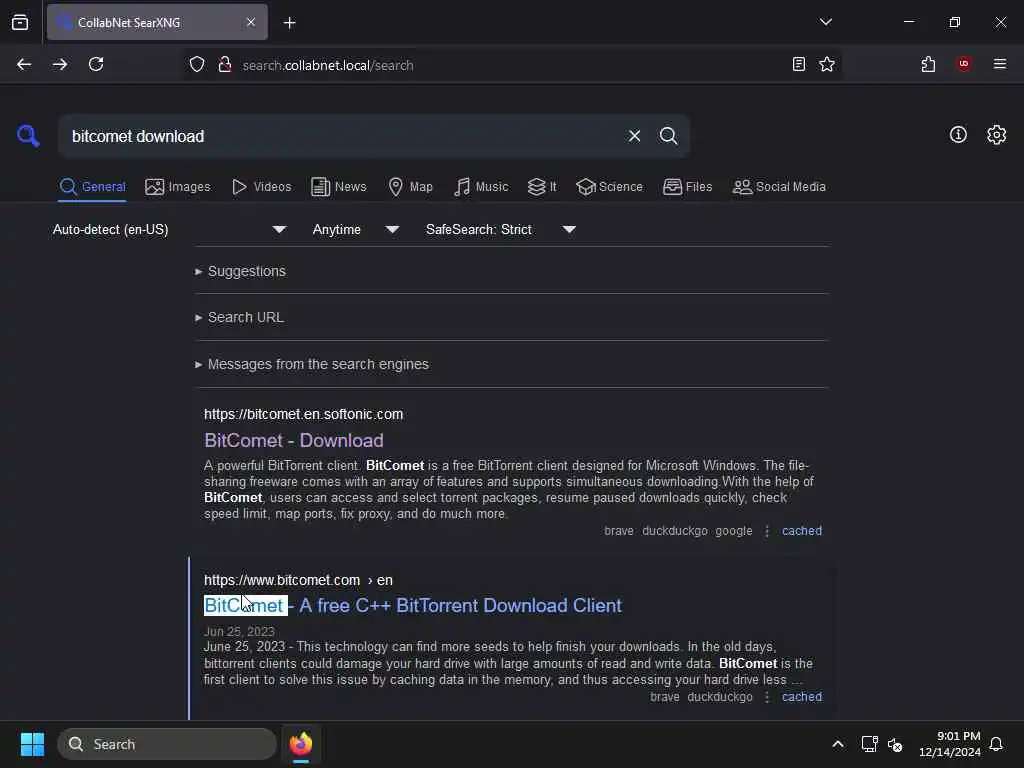Image resolution: width=1024 pixels, height=768 pixels.
Task: Open list all tabs chevron
Action: pos(825,22)
